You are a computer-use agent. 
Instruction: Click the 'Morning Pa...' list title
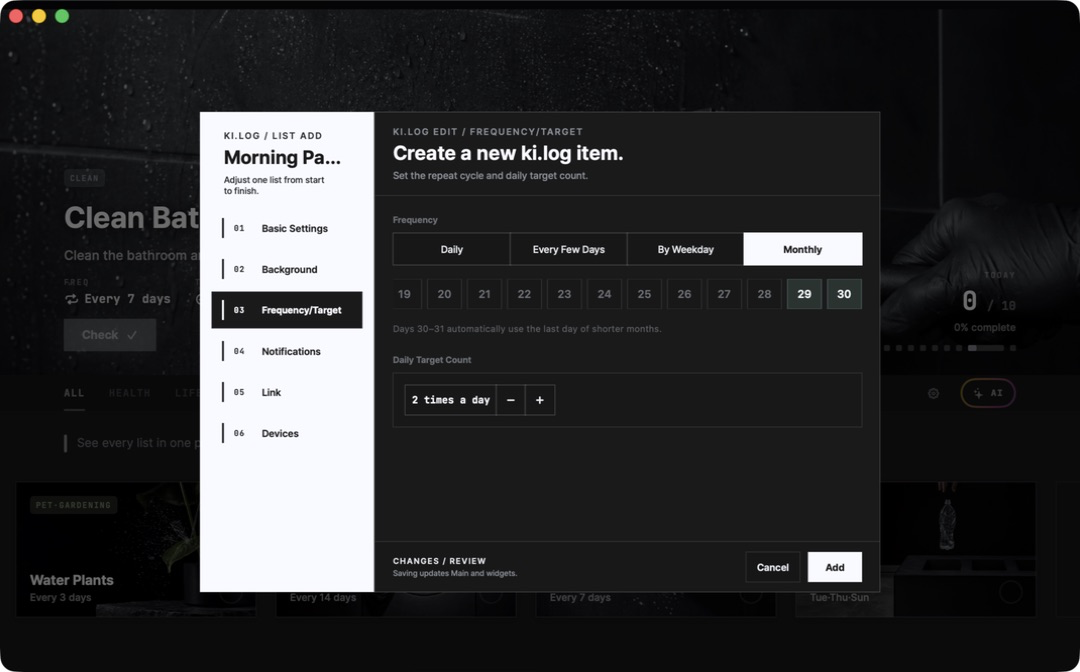coord(282,158)
